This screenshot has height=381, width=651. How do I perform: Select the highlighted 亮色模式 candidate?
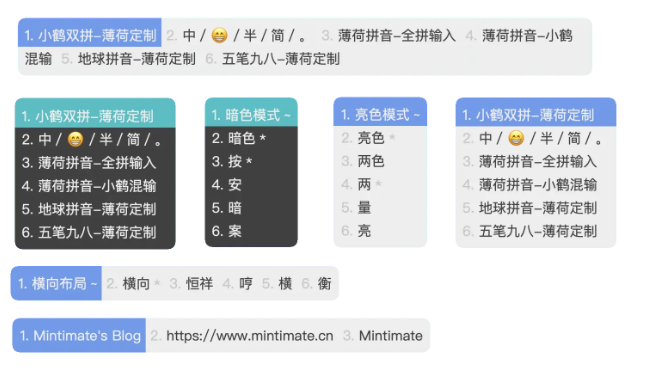pyautogui.click(x=380, y=112)
